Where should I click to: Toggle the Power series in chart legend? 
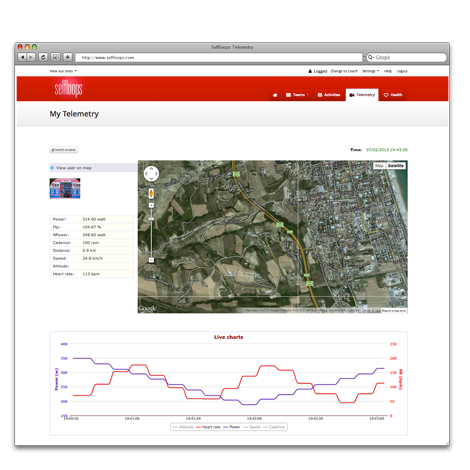pyautogui.click(x=232, y=427)
